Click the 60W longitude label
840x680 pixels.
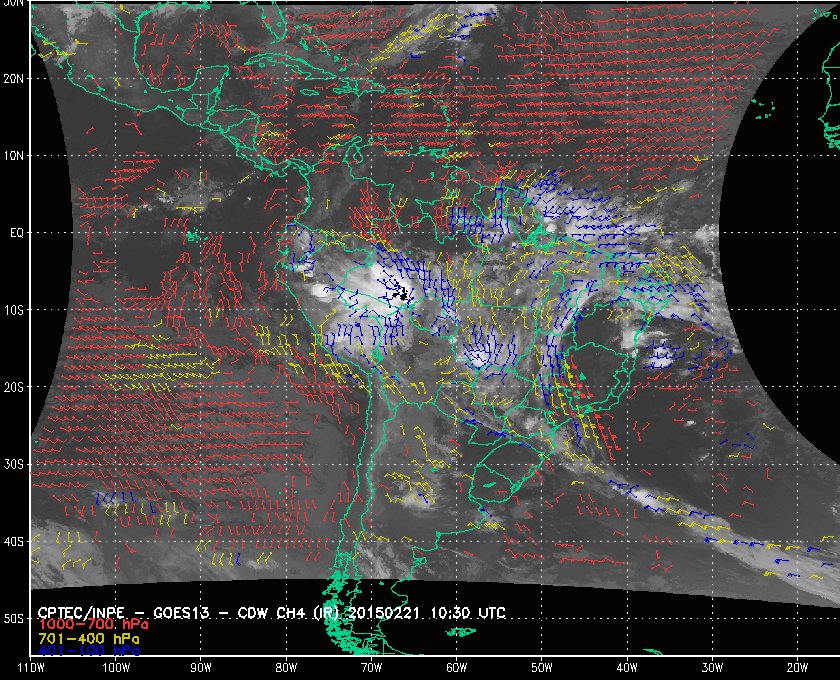456,667
